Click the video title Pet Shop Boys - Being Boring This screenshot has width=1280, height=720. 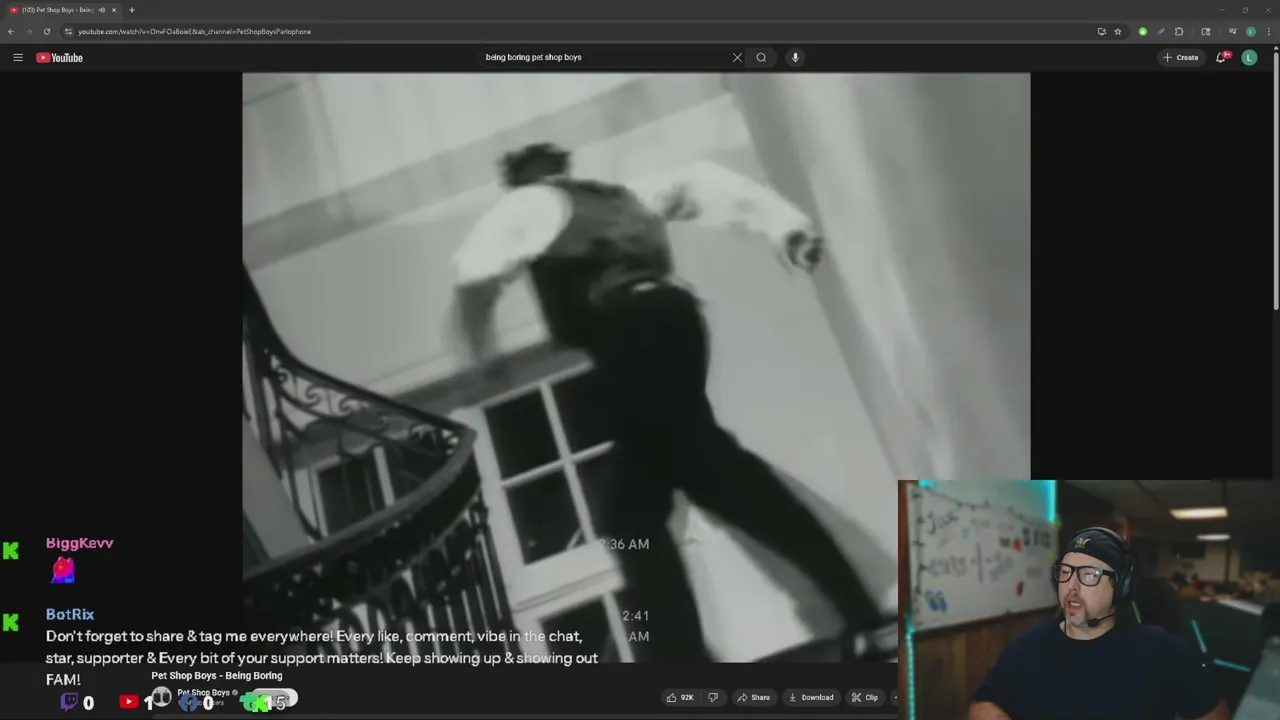coord(217,676)
